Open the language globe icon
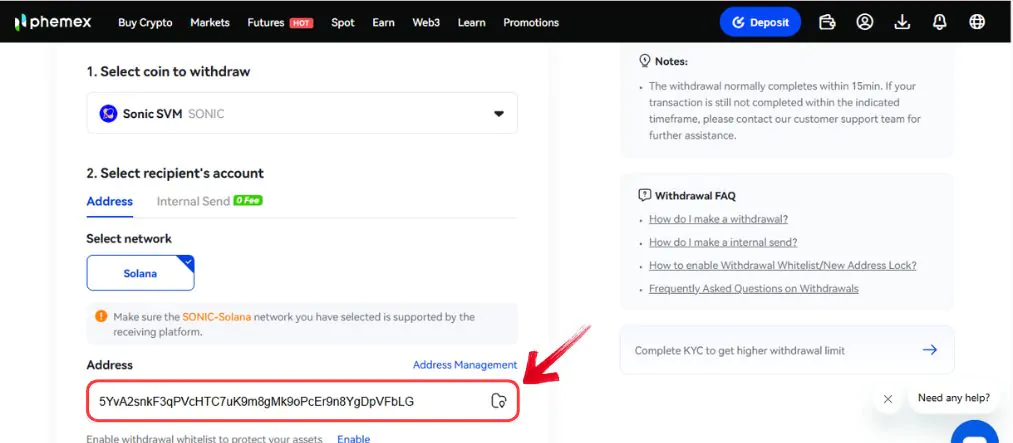1013x443 pixels. pyautogui.click(x=977, y=22)
